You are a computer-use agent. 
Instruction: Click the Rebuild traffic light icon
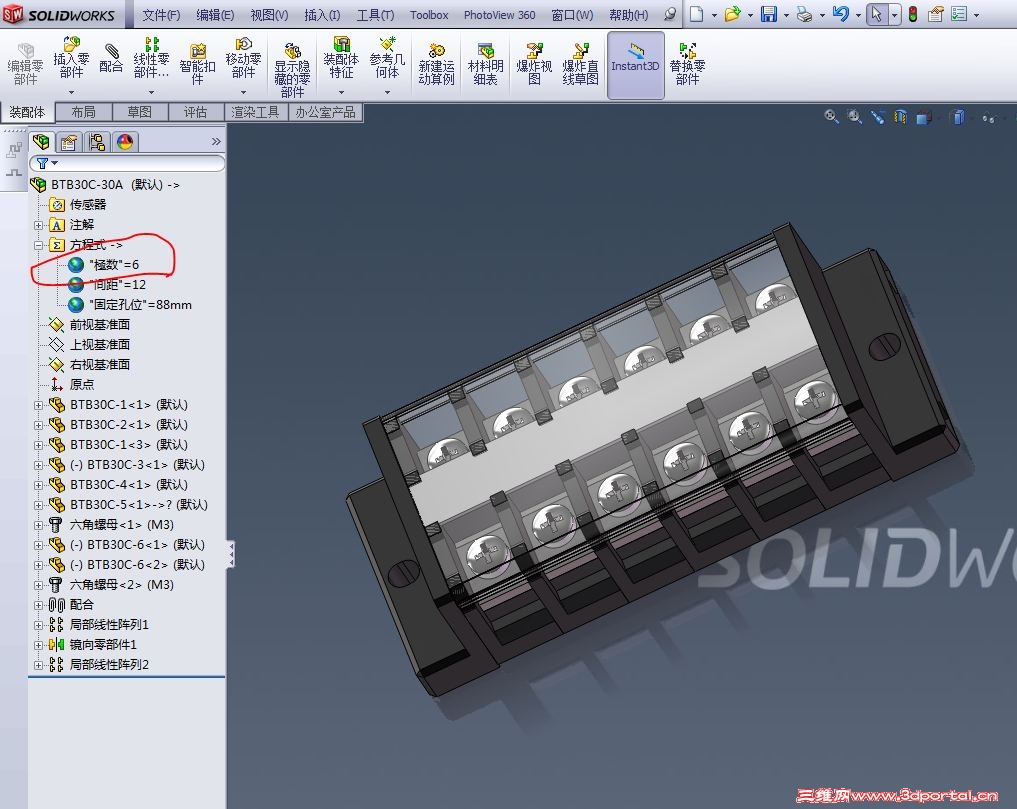click(913, 14)
